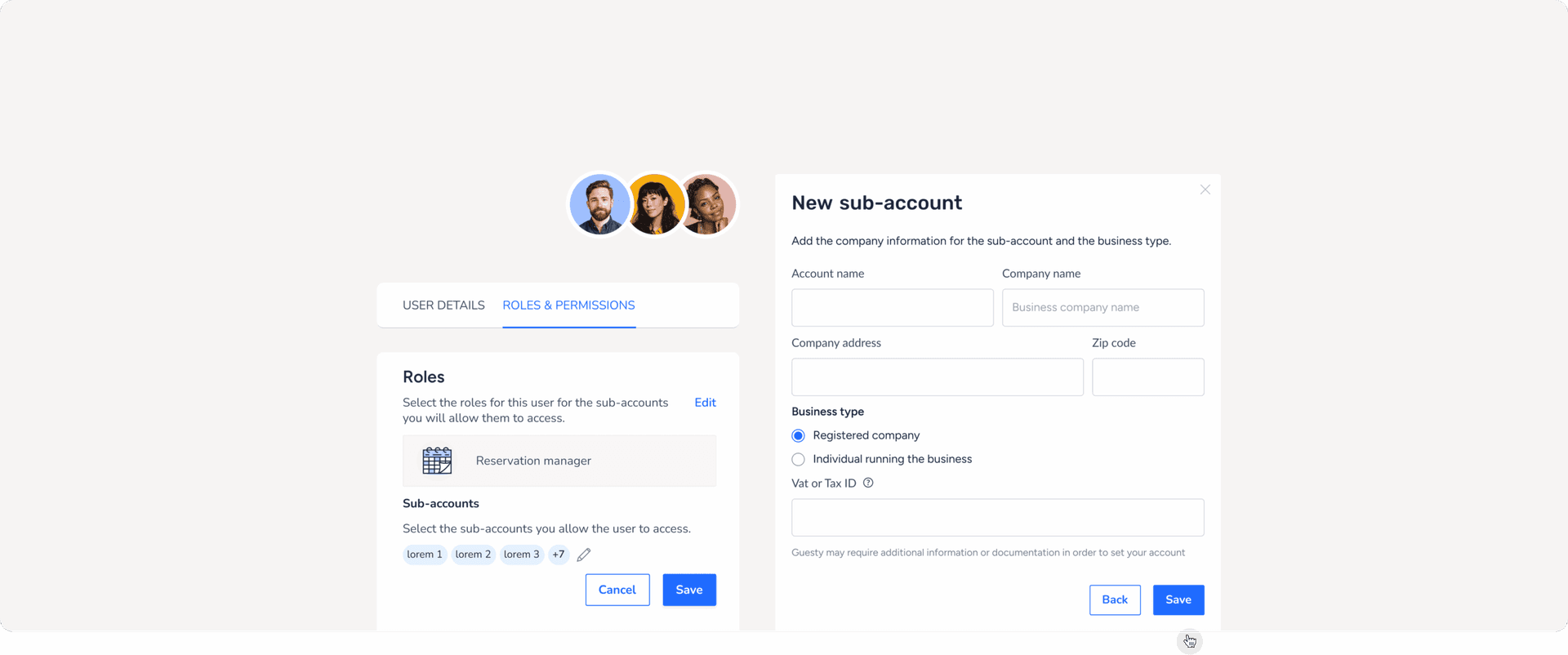1568x655 pixels.
Task: Expand the +7 more sub-accounts chip
Action: (559, 555)
